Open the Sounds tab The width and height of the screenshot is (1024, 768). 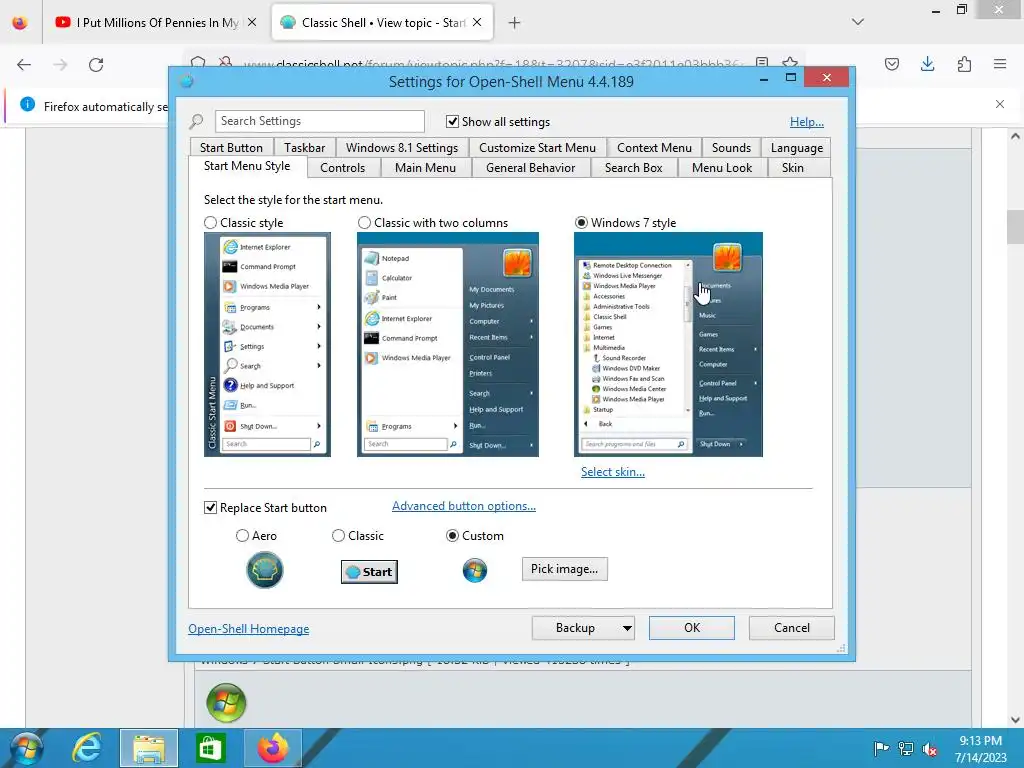[731, 148]
